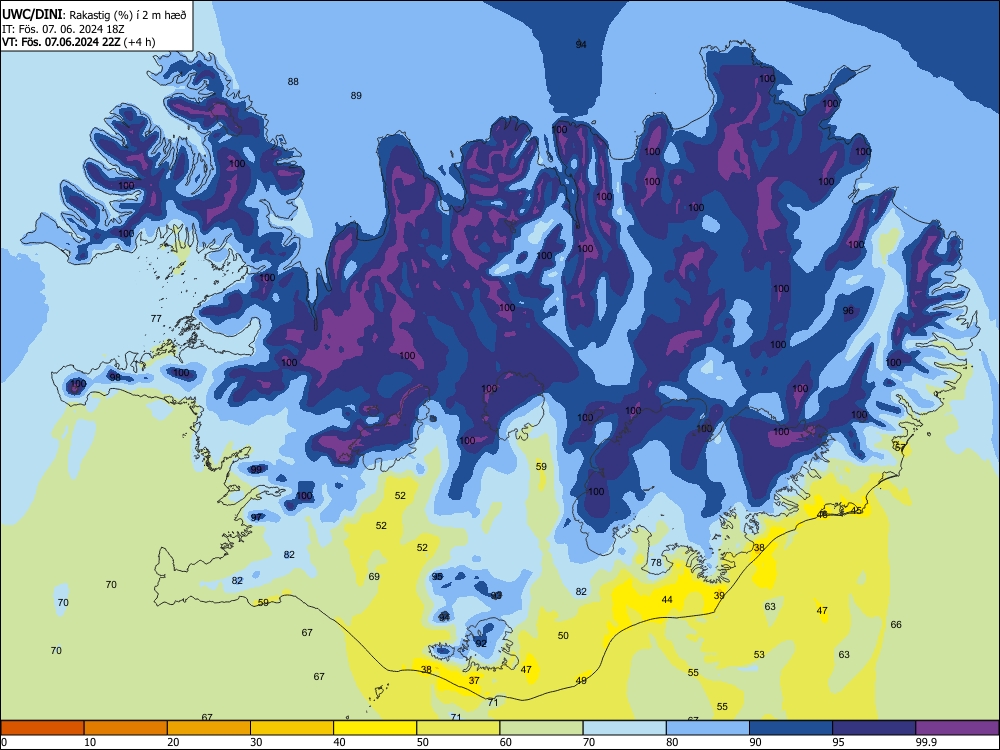Screen dimensions: 1000x750
Task: Click the '96' humidity value in the east
Action: click(848, 311)
